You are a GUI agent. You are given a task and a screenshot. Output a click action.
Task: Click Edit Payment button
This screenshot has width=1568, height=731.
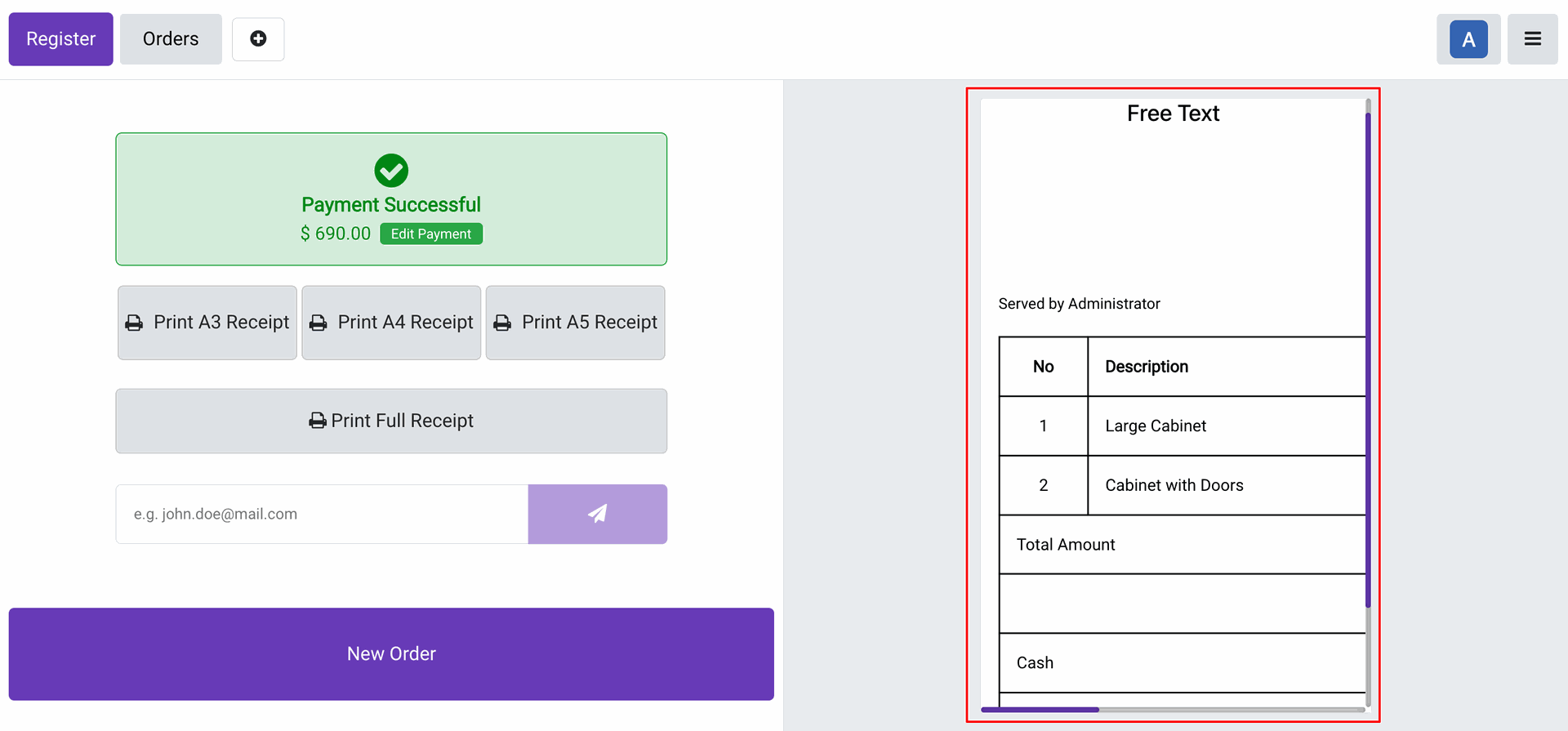[431, 234]
